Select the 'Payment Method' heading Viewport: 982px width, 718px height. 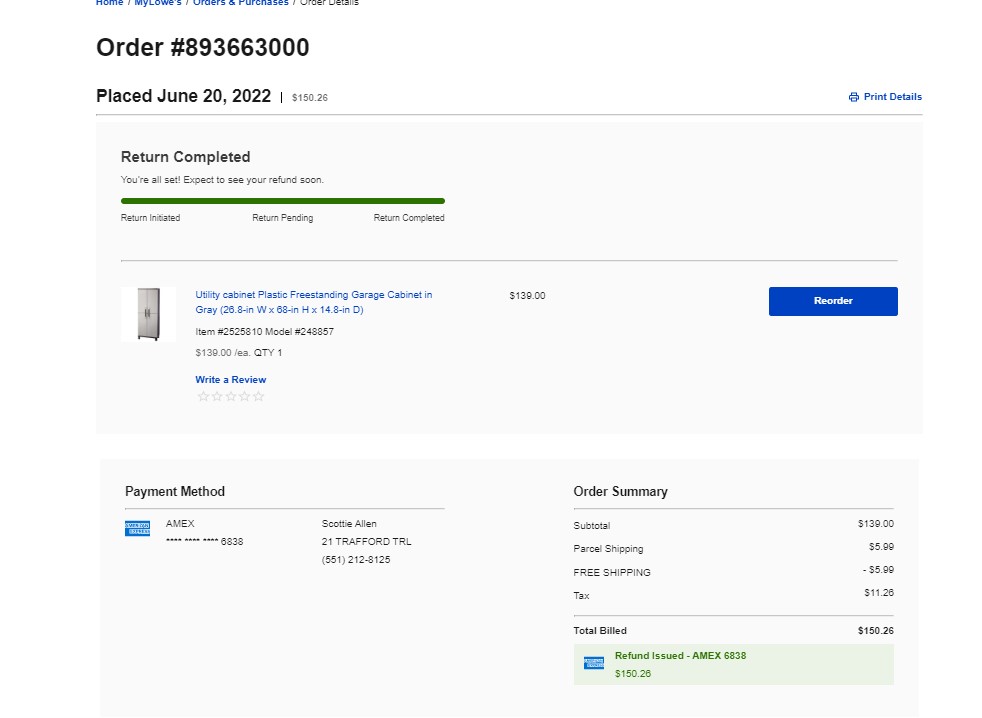pyautogui.click(x=175, y=491)
